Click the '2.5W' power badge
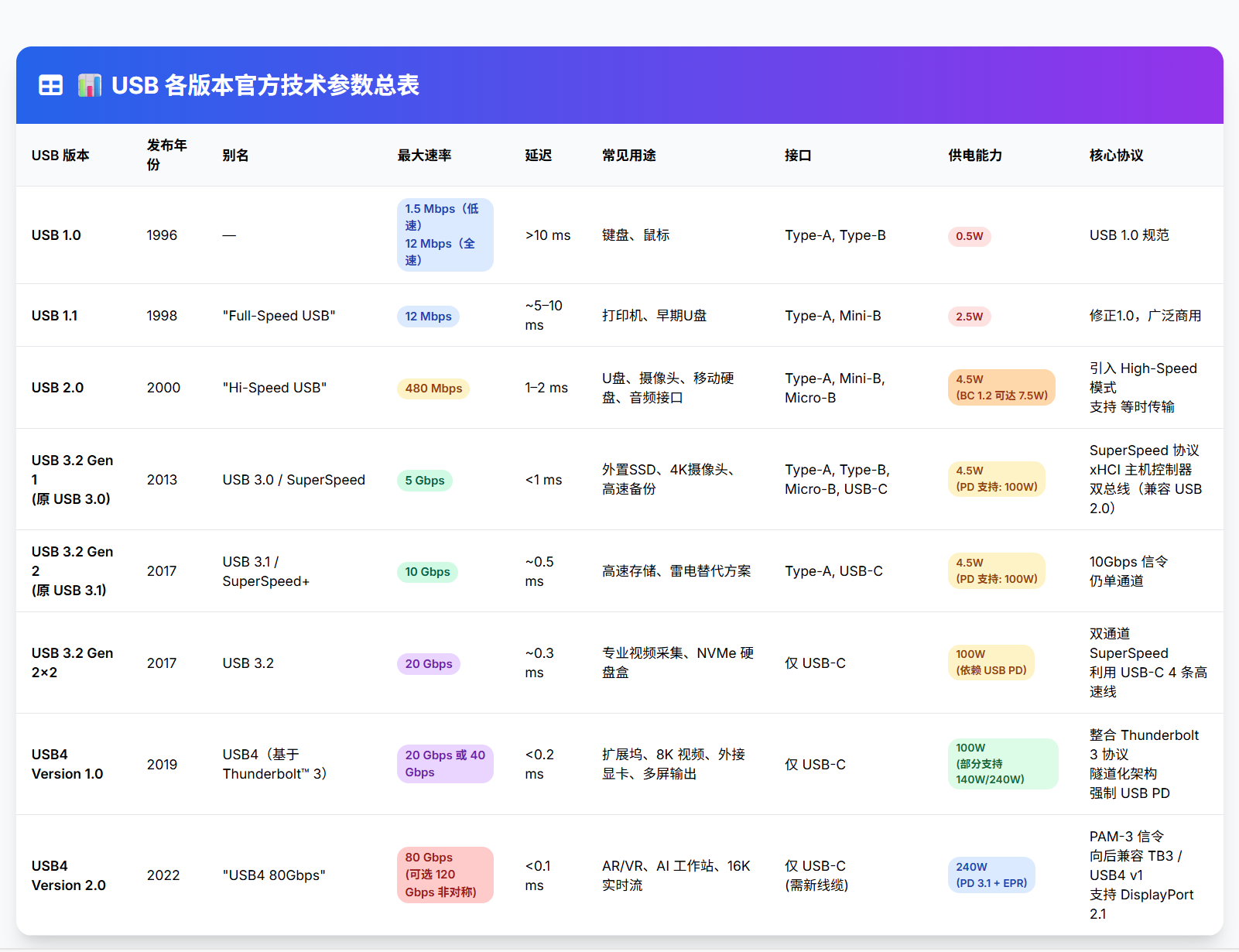This screenshot has height=952, width=1239. pyautogui.click(x=970, y=317)
